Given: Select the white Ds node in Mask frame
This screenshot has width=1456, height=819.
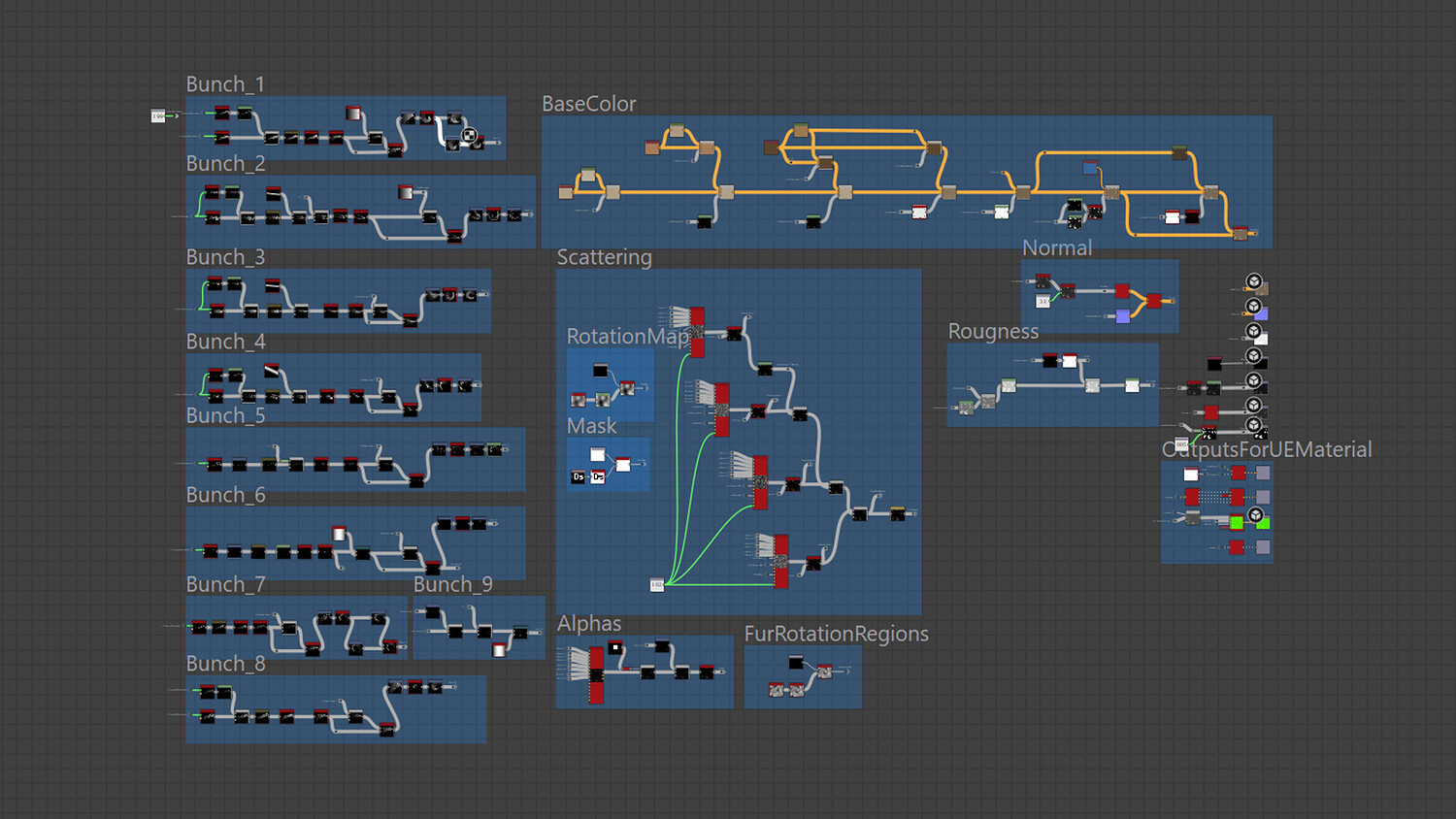Looking at the screenshot, I should click(598, 476).
